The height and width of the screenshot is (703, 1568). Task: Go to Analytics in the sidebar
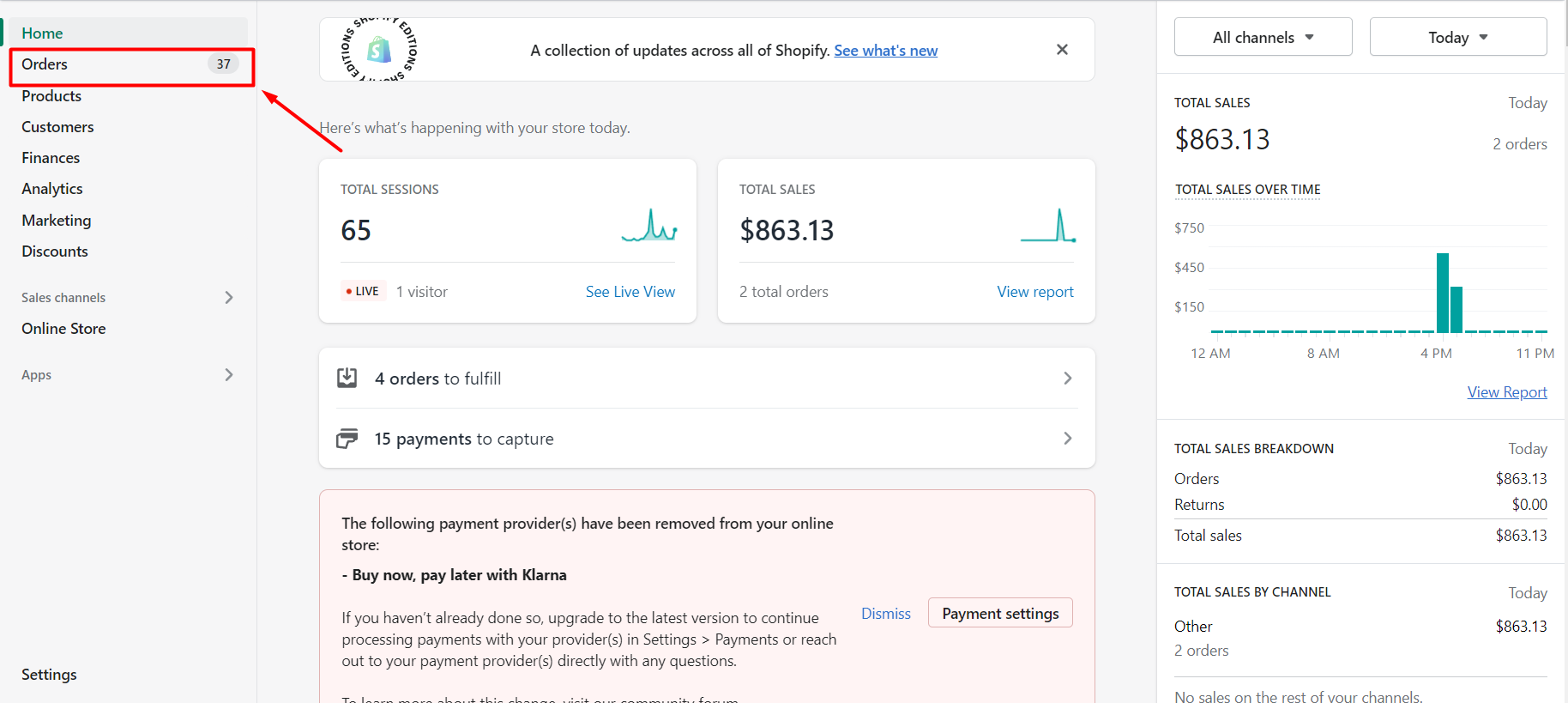(52, 189)
